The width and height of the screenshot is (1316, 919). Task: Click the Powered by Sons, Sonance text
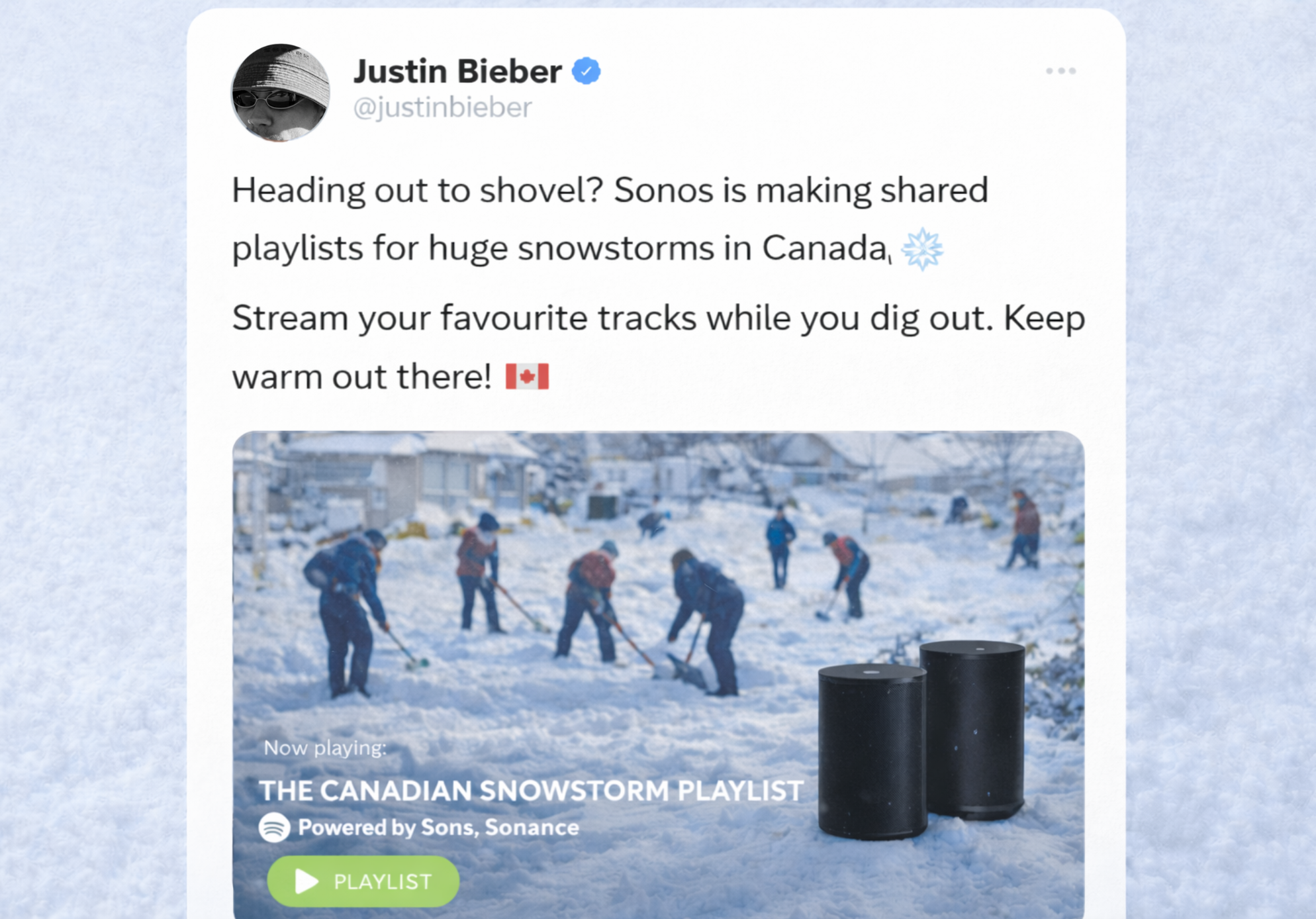pyautogui.click(x=438, y=828)
